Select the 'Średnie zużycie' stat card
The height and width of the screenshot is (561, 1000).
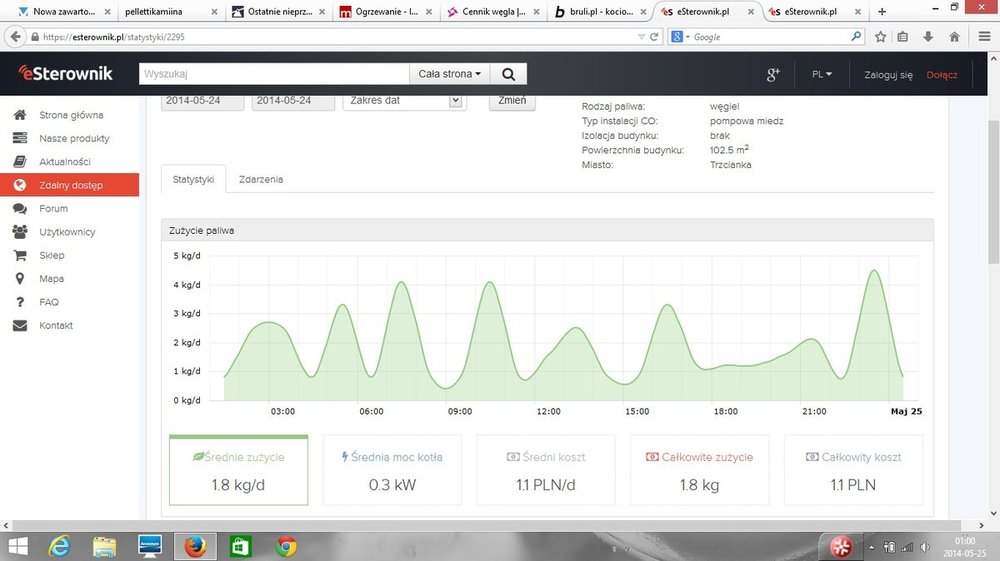click(x=238, y=470)
